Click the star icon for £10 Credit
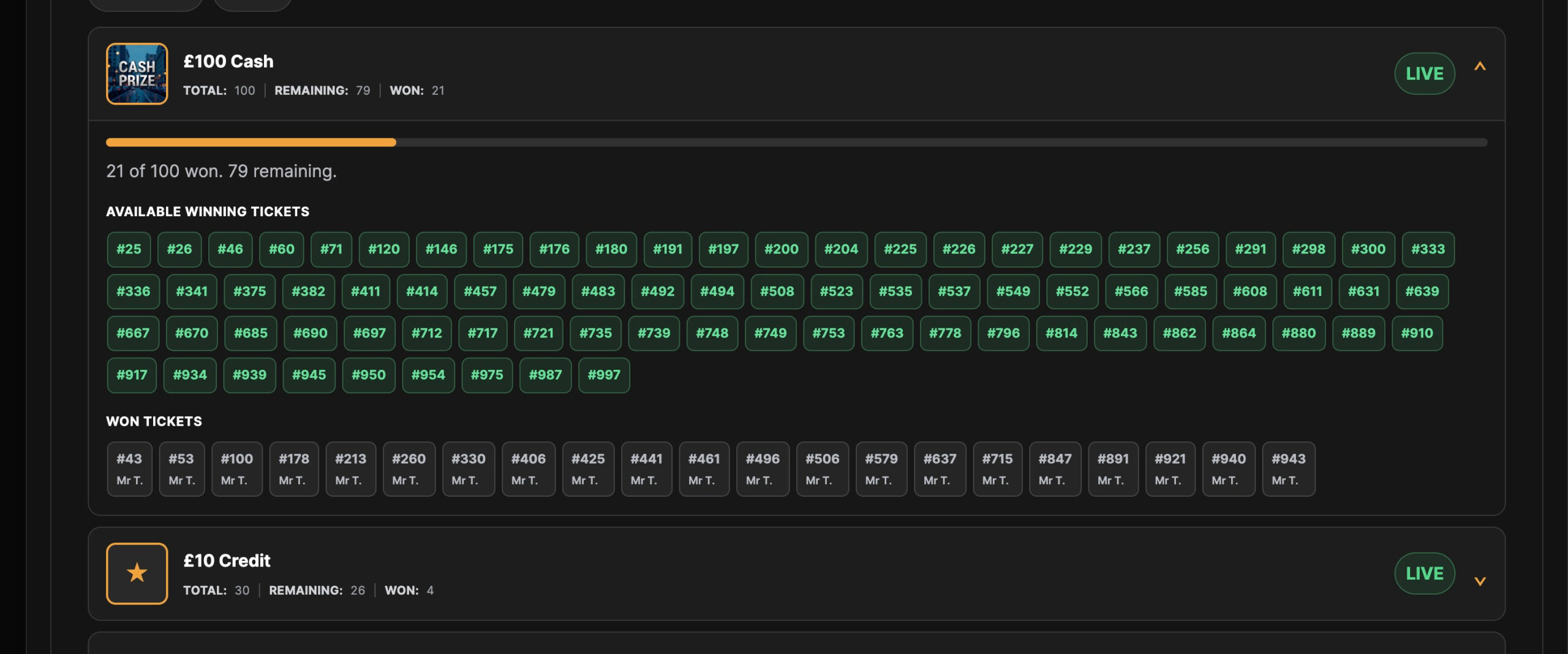 [x=137, y=573]
